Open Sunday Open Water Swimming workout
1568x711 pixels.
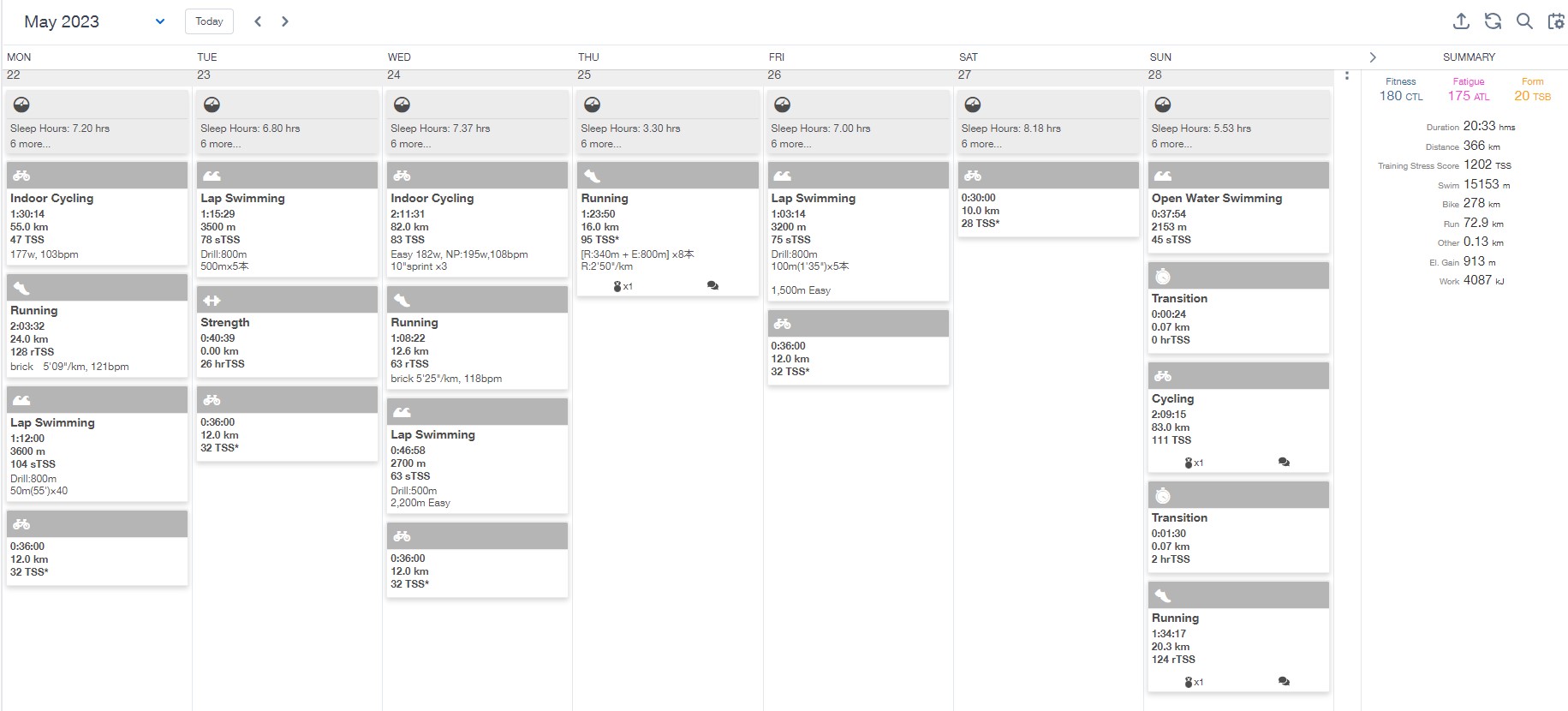[x=1238, y=206]
